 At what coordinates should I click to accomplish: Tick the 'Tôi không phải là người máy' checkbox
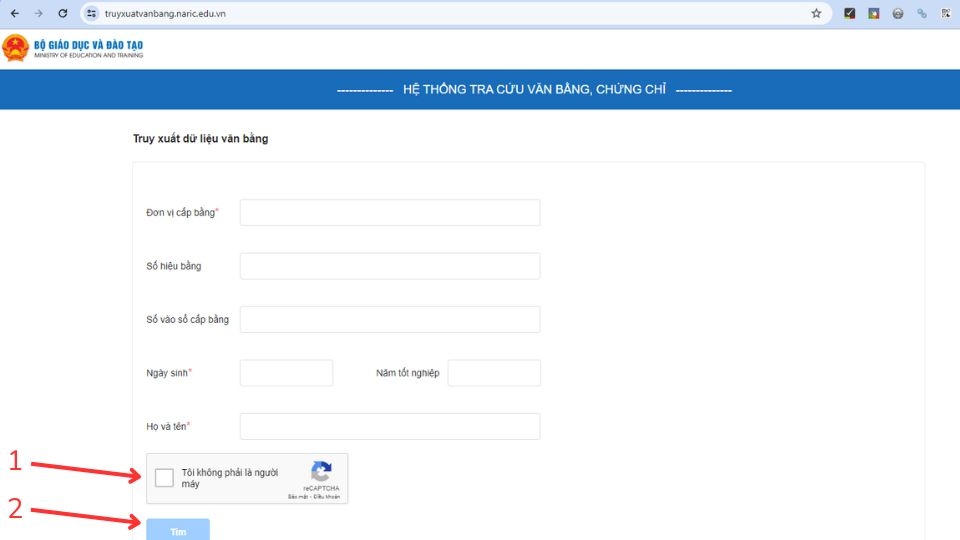[x=164, y=478]
